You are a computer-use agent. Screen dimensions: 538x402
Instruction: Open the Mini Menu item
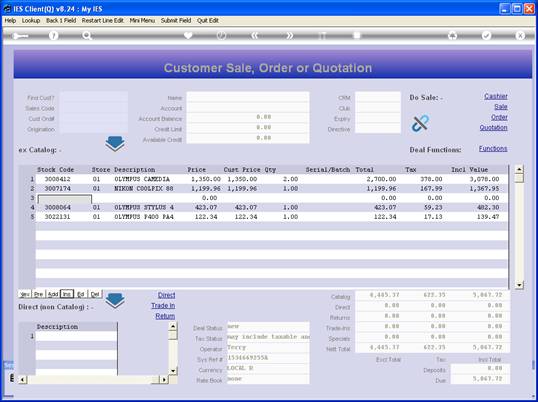pyautogui.click(x=142, y=21)
